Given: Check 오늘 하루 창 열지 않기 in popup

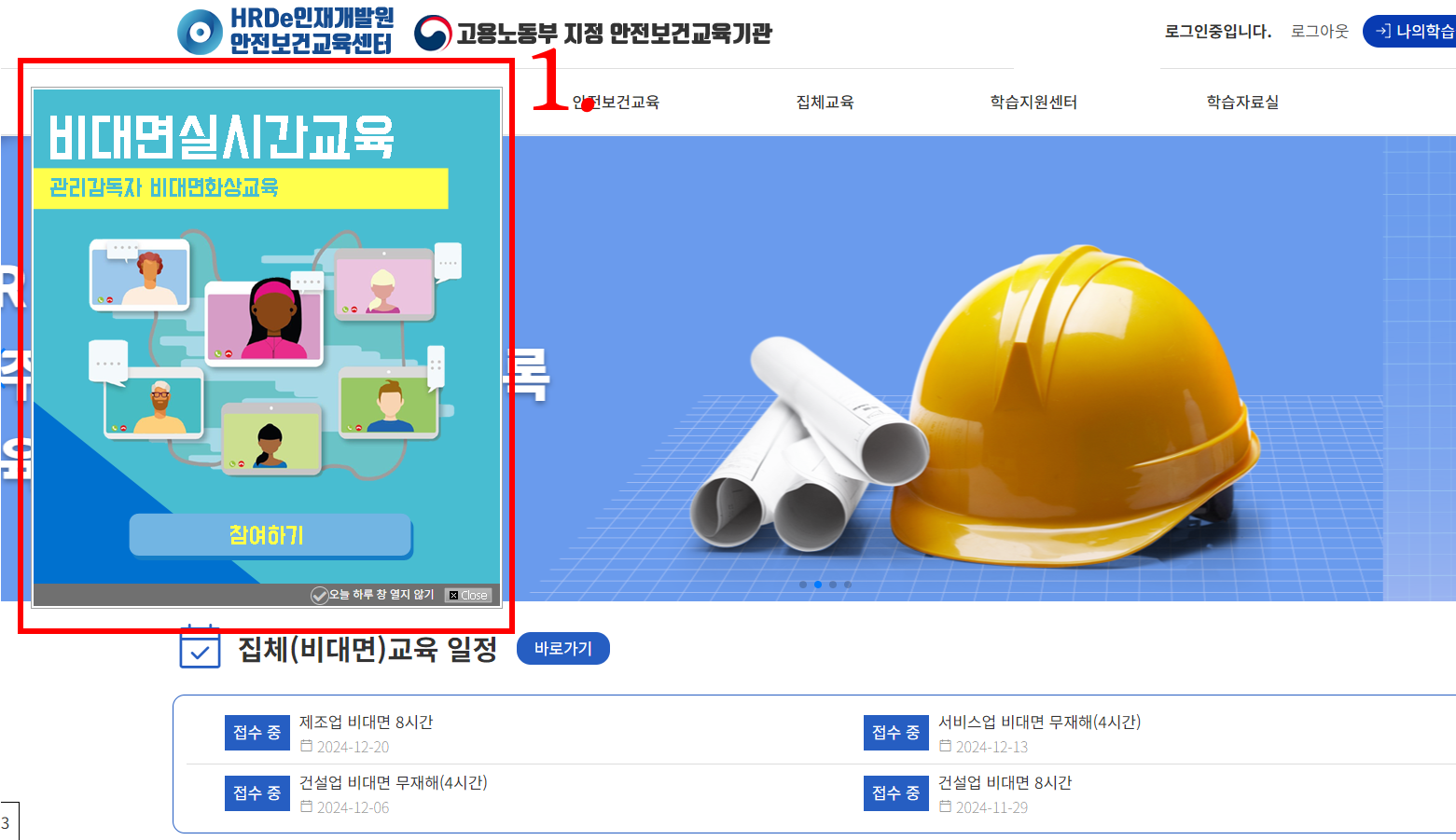Looking at the screenshot, I should (x=320, y=595).
